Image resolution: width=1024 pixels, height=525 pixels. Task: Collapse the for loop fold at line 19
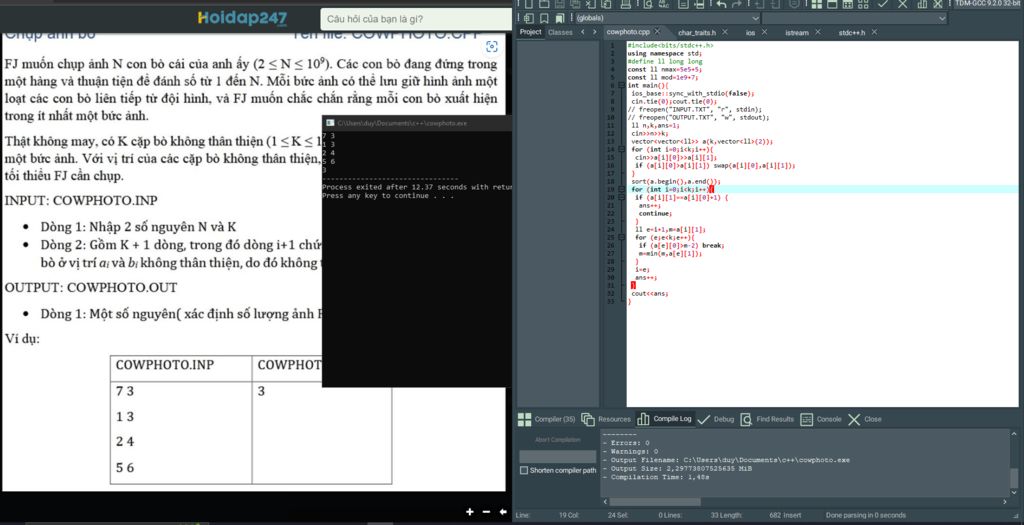[622, 189]
